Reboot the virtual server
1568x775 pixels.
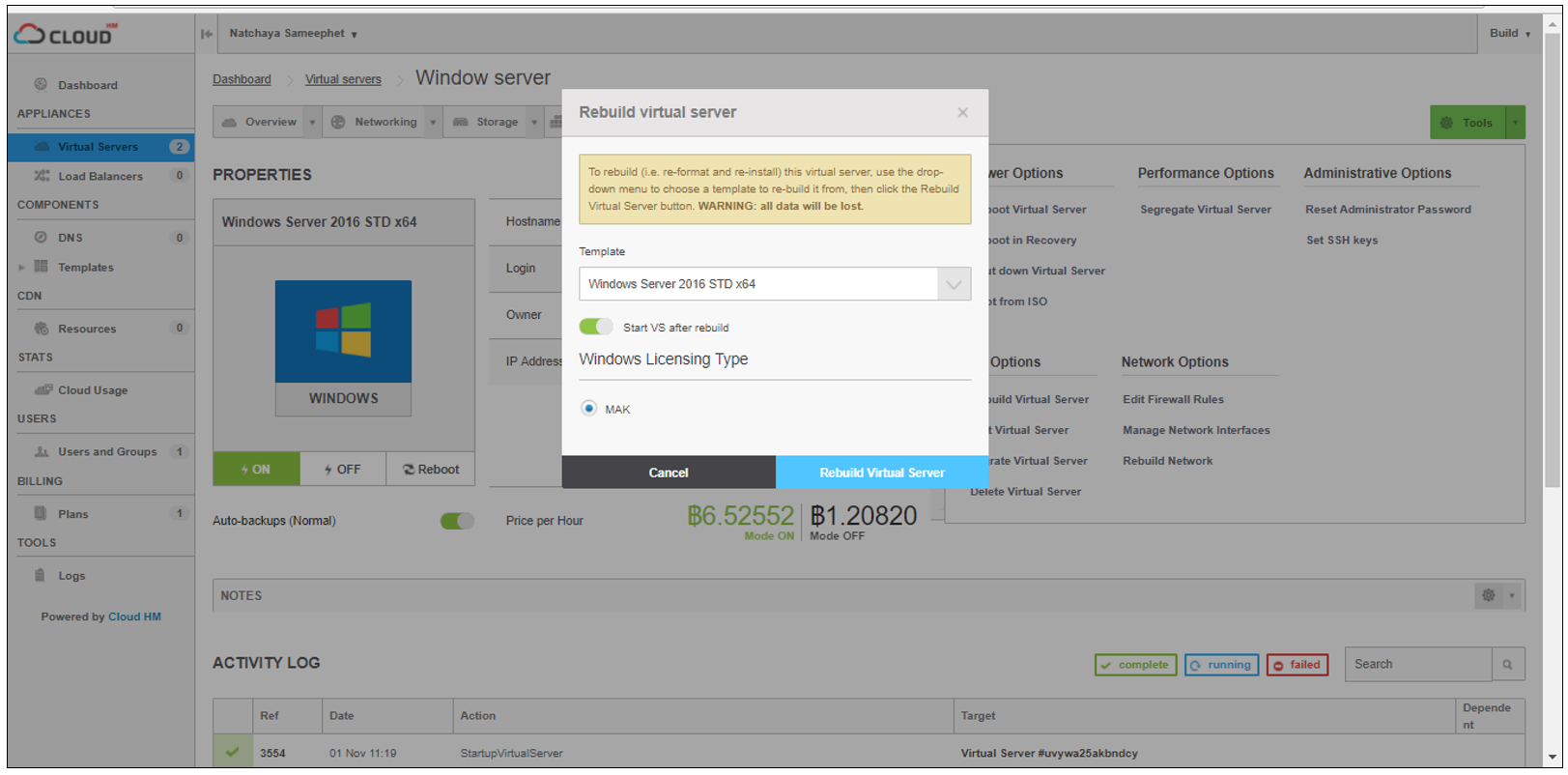point(431,470)
